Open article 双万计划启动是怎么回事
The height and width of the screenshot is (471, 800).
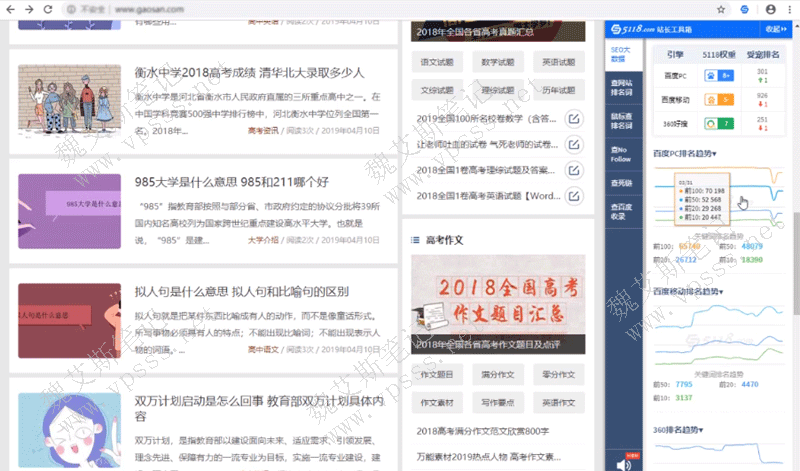pyautogui.click(x=259, y=409)
